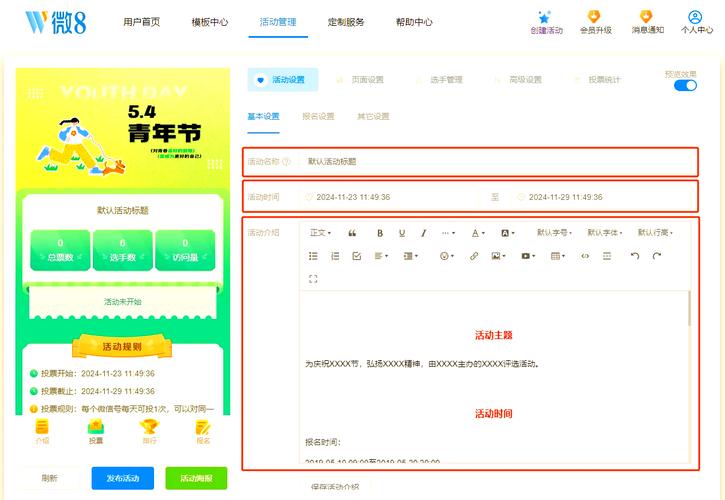This screenshot has height=500, width=725.
Task: Open the text alignment dropdown
Action: tap(381, 256)
